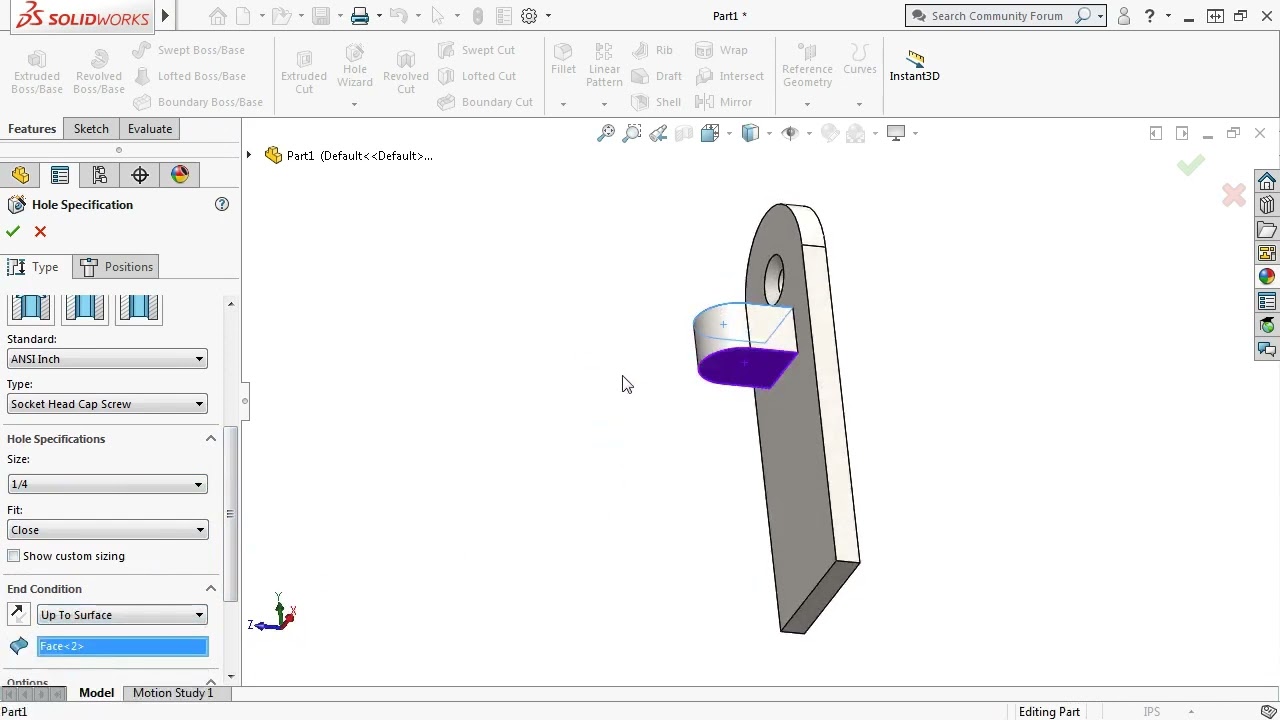Click Previous View icon in heads-up toolbar
This screenshot has width=1280, height=720.
point(658,133)
